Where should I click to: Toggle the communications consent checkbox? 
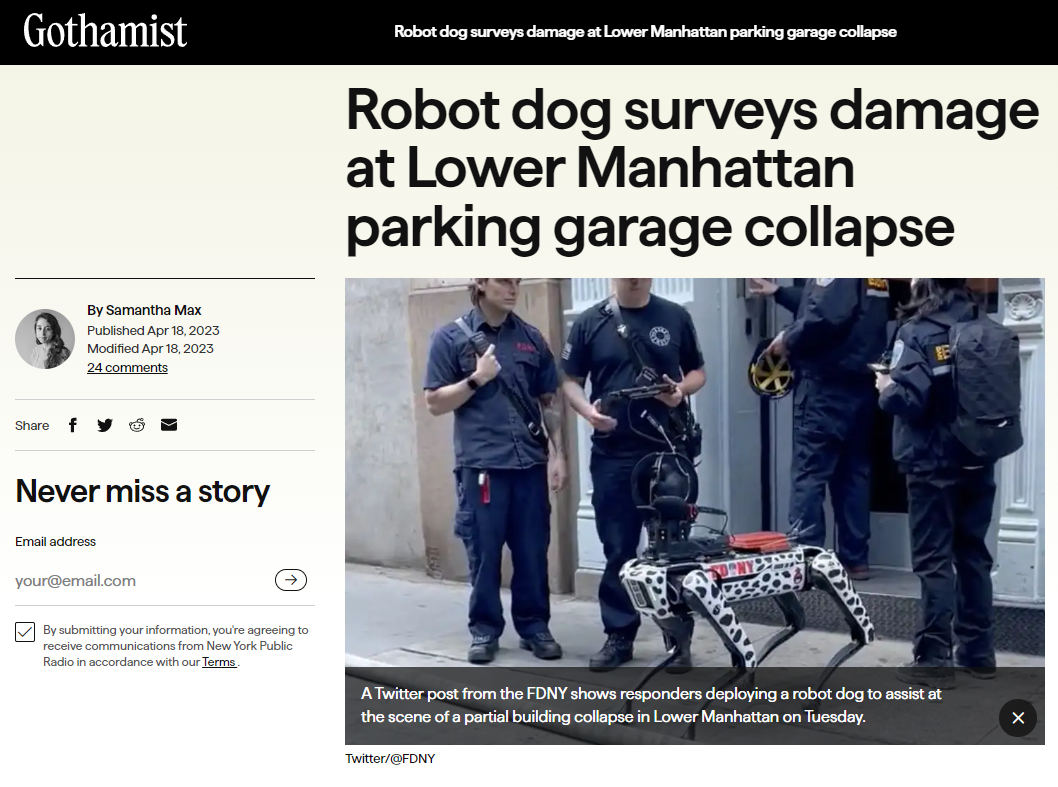coord(25,632)
